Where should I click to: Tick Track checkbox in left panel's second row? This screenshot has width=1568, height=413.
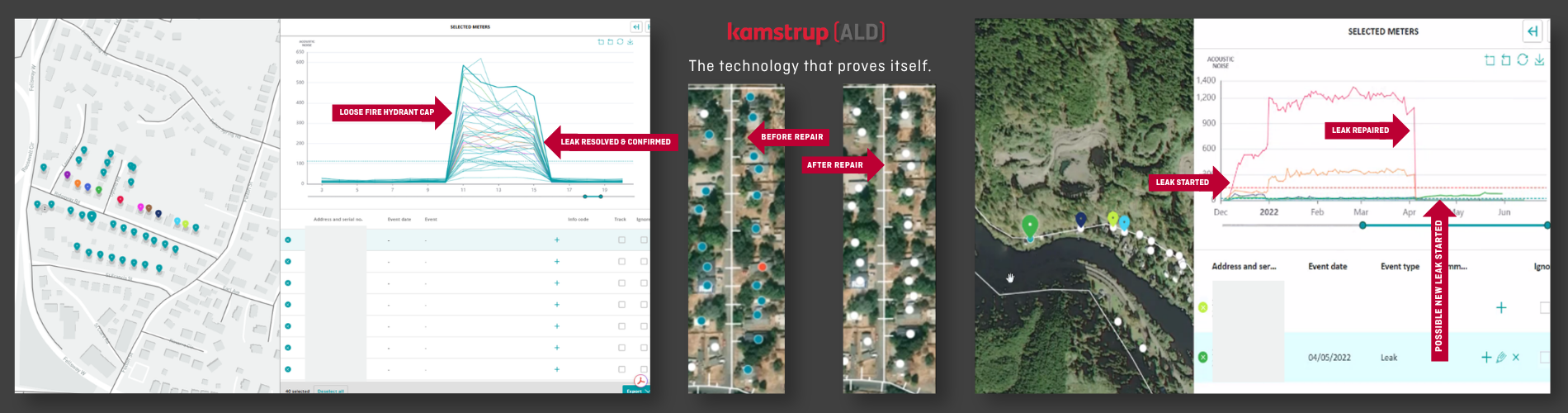(621, 262)
